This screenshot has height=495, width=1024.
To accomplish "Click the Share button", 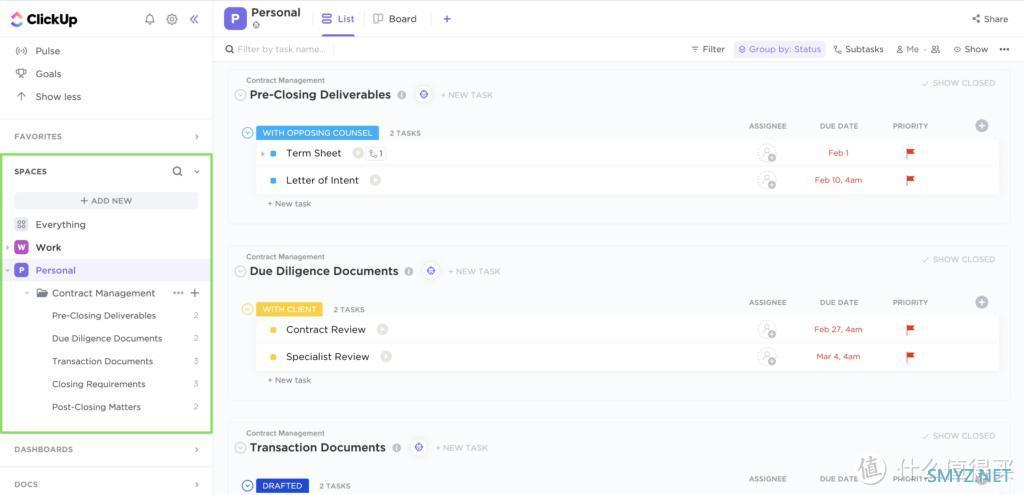I will [x=990, y=19].
